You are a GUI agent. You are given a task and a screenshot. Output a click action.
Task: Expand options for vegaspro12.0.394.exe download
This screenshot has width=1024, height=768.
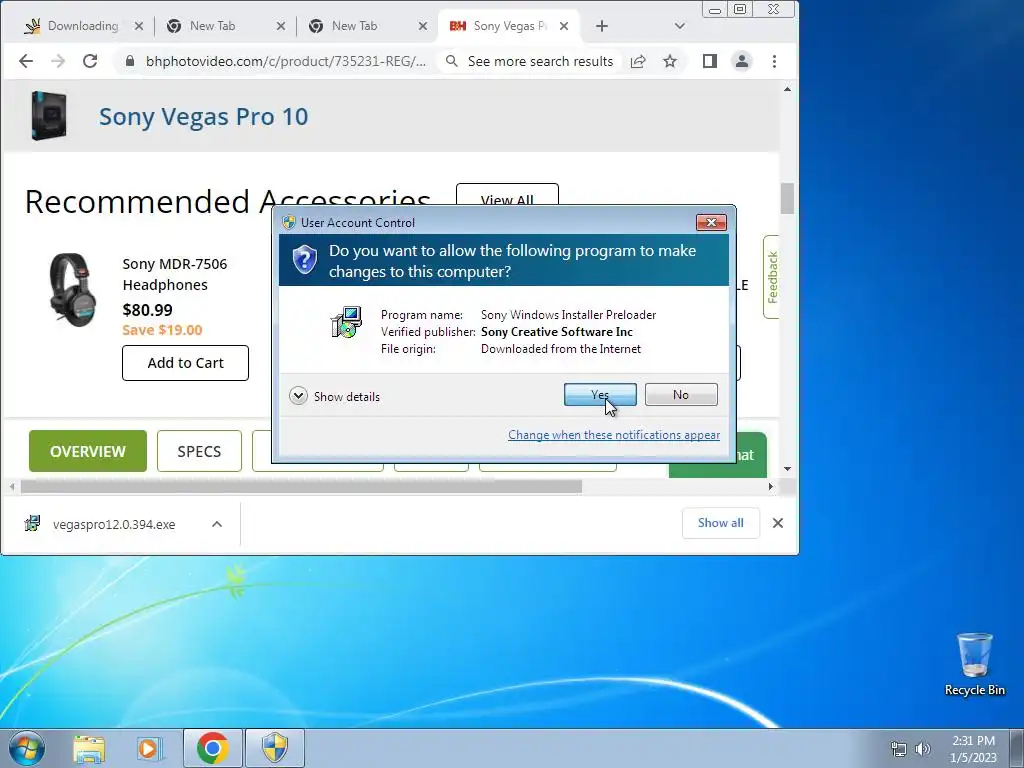tap(217, 524)
